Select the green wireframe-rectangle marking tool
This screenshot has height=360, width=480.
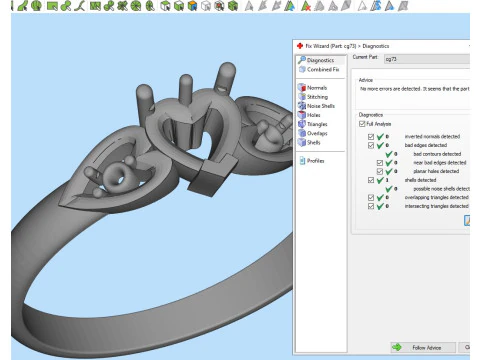coord(95,6)
